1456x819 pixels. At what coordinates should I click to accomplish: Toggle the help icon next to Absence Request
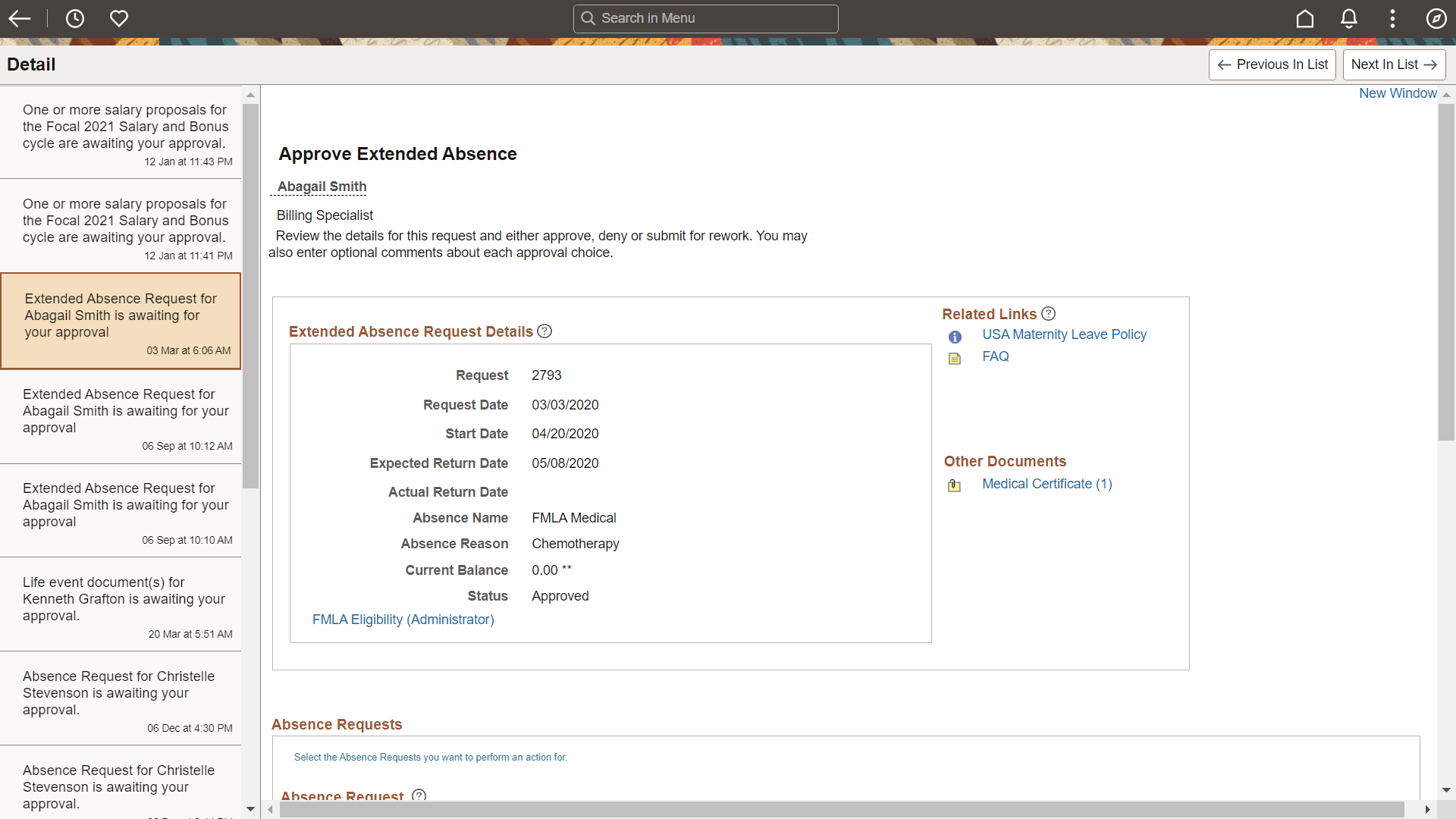[x=418, y=795]
